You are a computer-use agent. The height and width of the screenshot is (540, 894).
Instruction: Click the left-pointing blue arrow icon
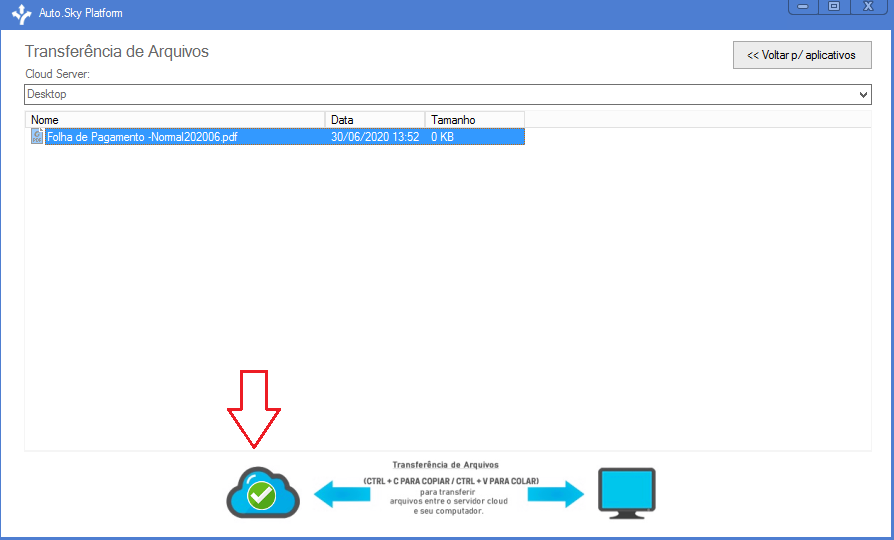click(x=342, y=494)
